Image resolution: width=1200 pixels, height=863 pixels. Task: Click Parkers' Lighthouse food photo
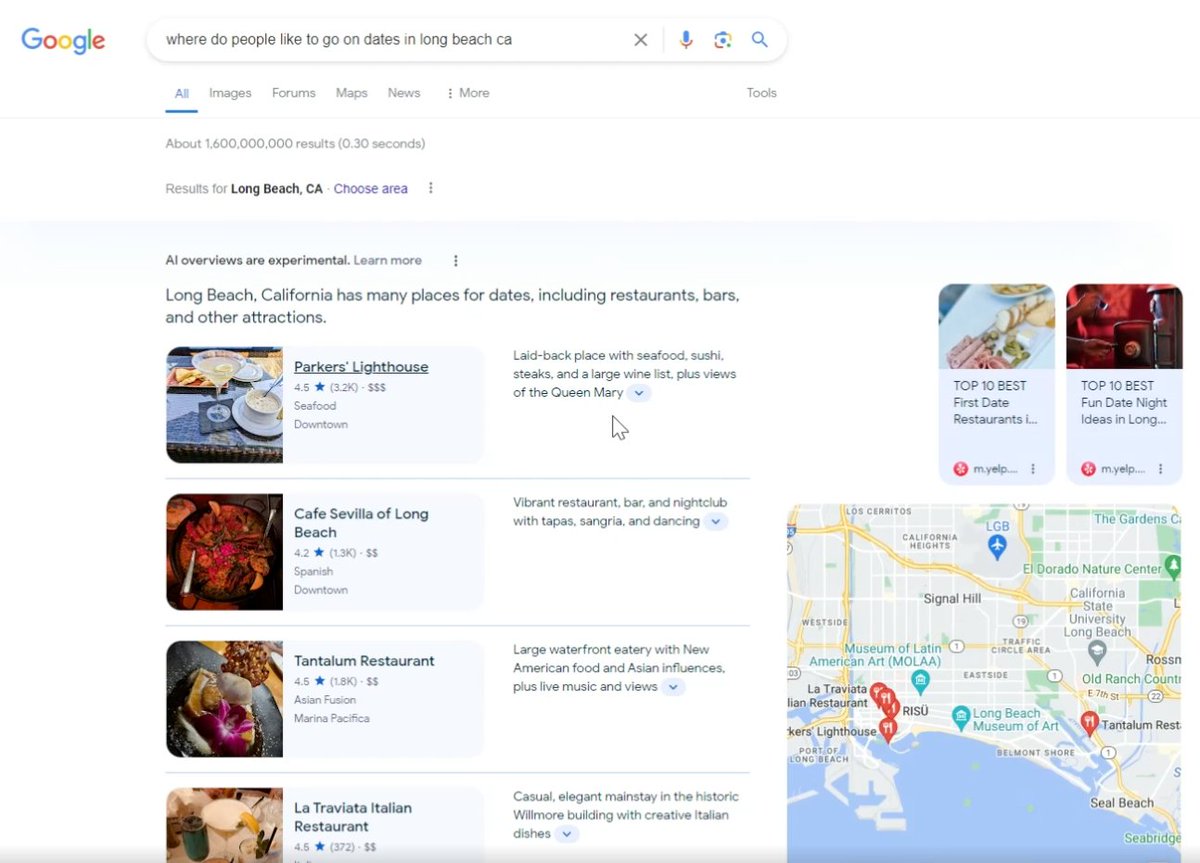225,405
